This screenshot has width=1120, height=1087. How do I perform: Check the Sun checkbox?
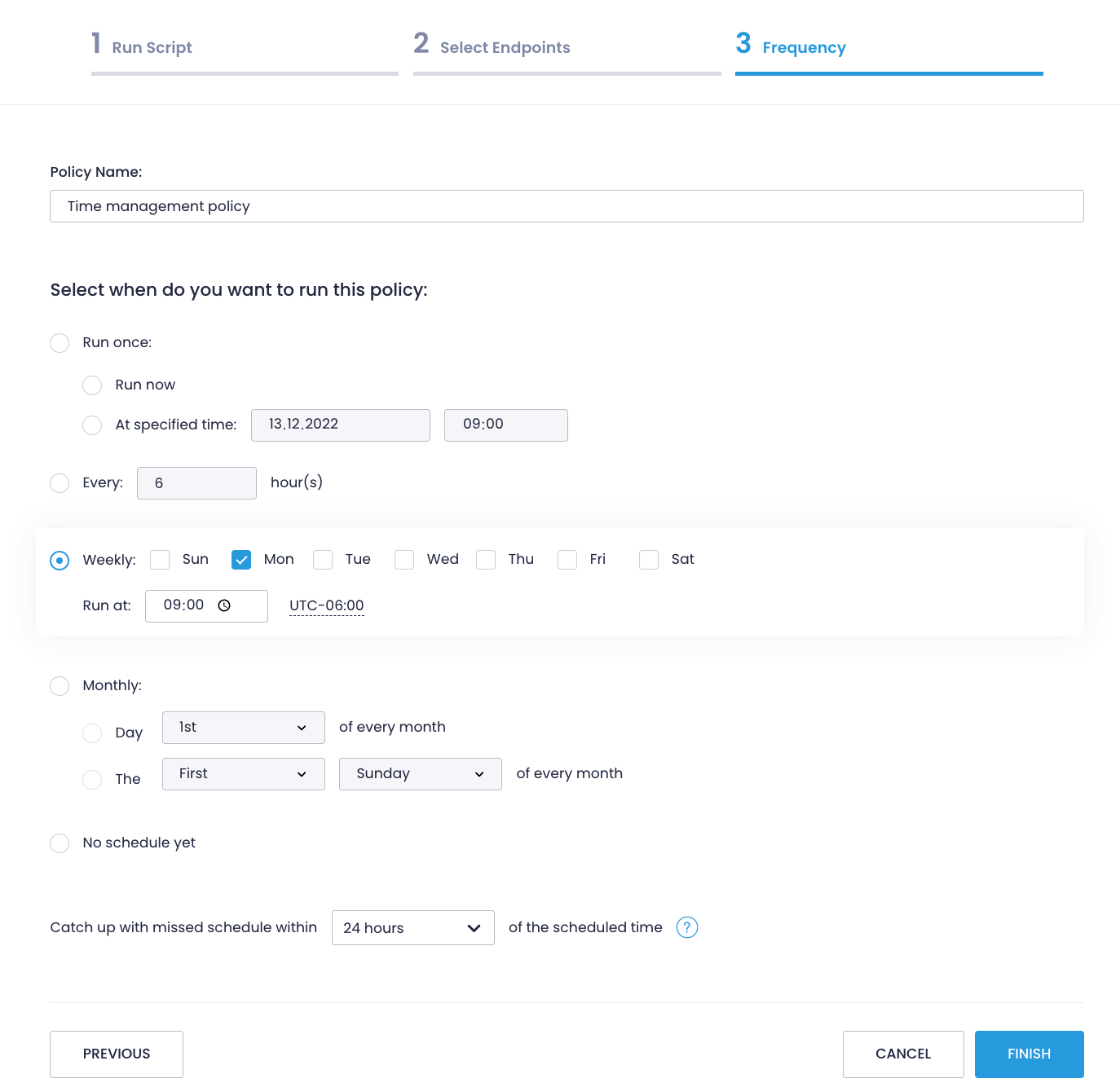160,560
